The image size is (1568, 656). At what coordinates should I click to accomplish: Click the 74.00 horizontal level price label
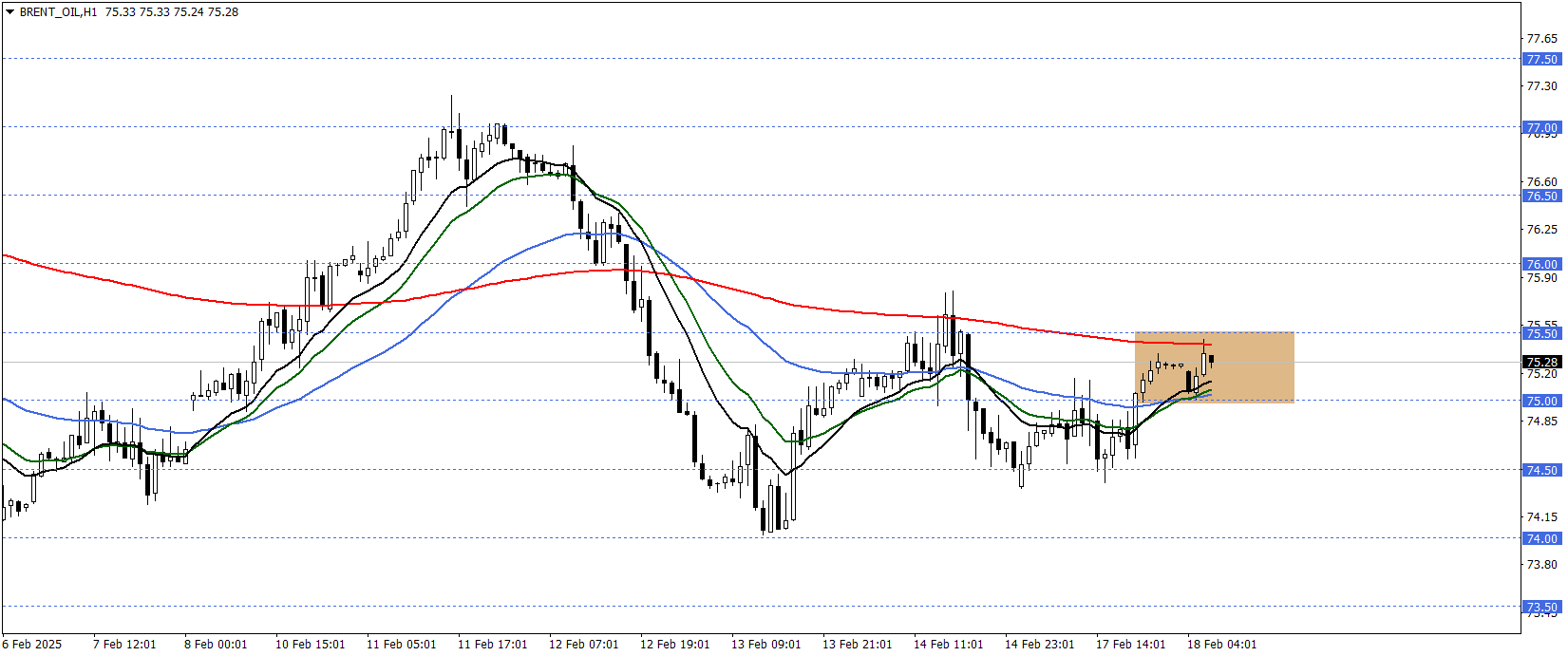1541,538
